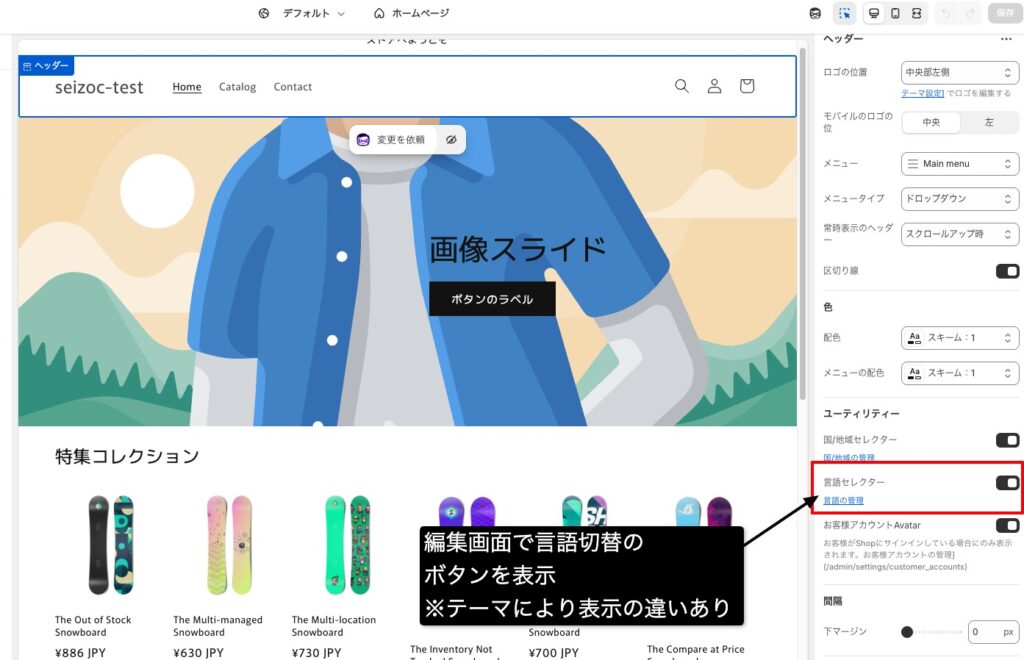Disable the 国/地域セレクター toggle
Screen dimensions: 1024x660
pos(1008,440)
